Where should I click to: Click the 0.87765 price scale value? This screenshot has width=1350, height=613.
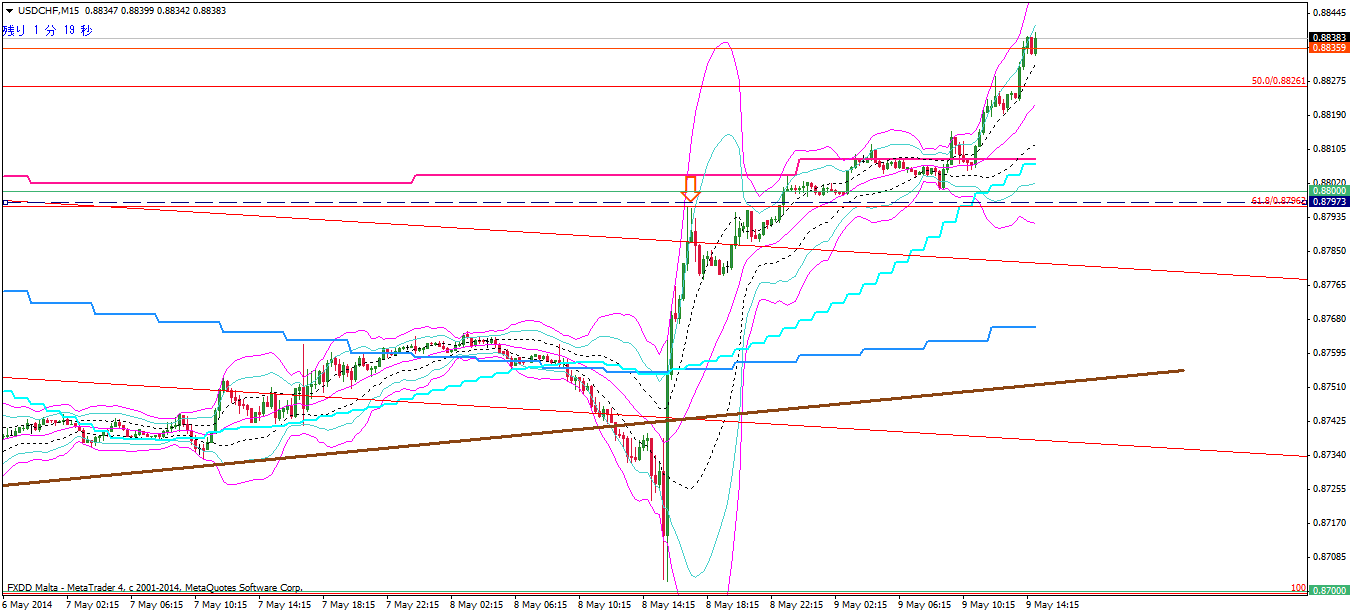[1328, 285]
